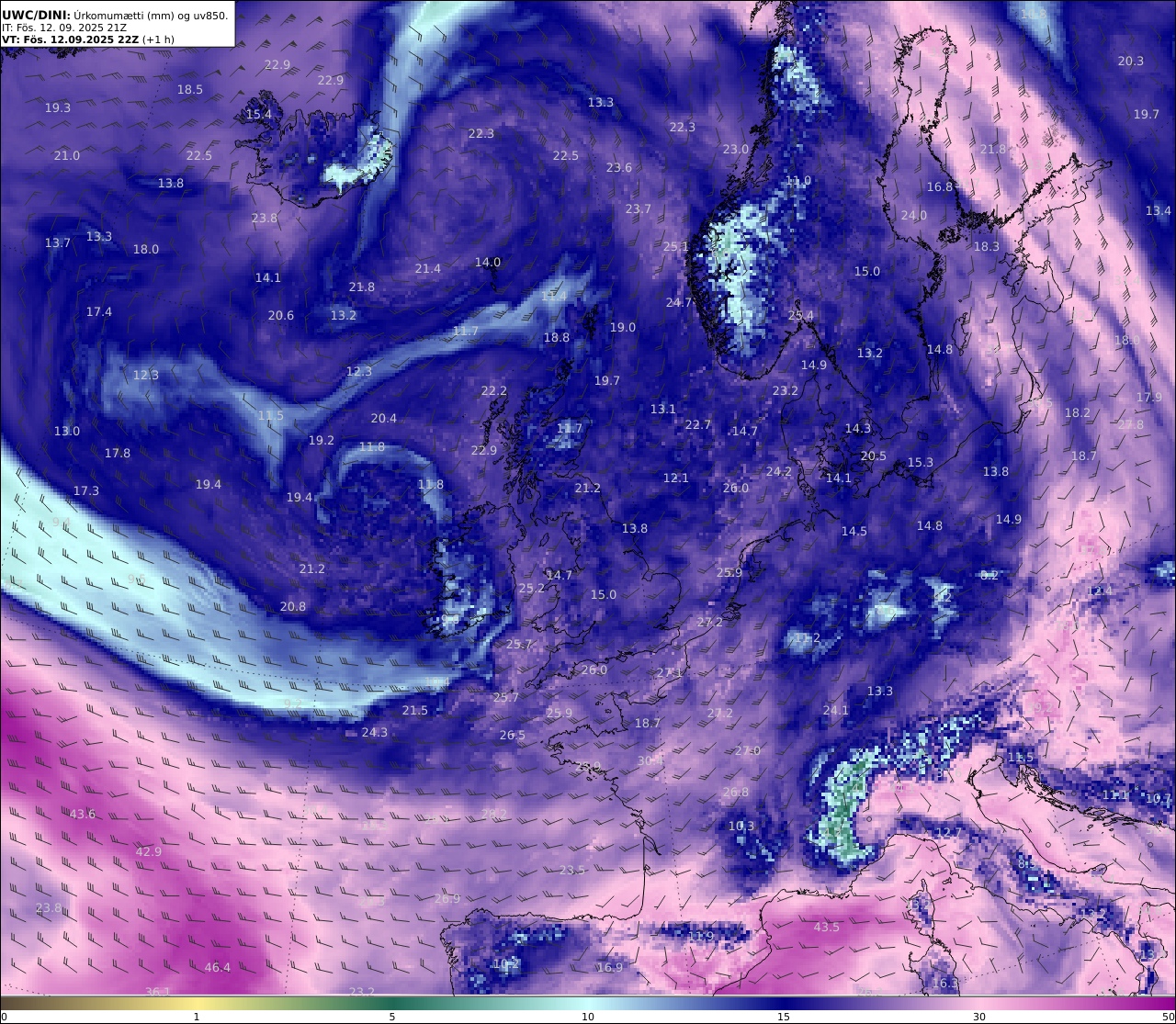Image resolution: width=1176 pixels, height=1024 pixels.
Task: Click the '18.3' map value
Action: pyautogui.click(x=987, y=247)
